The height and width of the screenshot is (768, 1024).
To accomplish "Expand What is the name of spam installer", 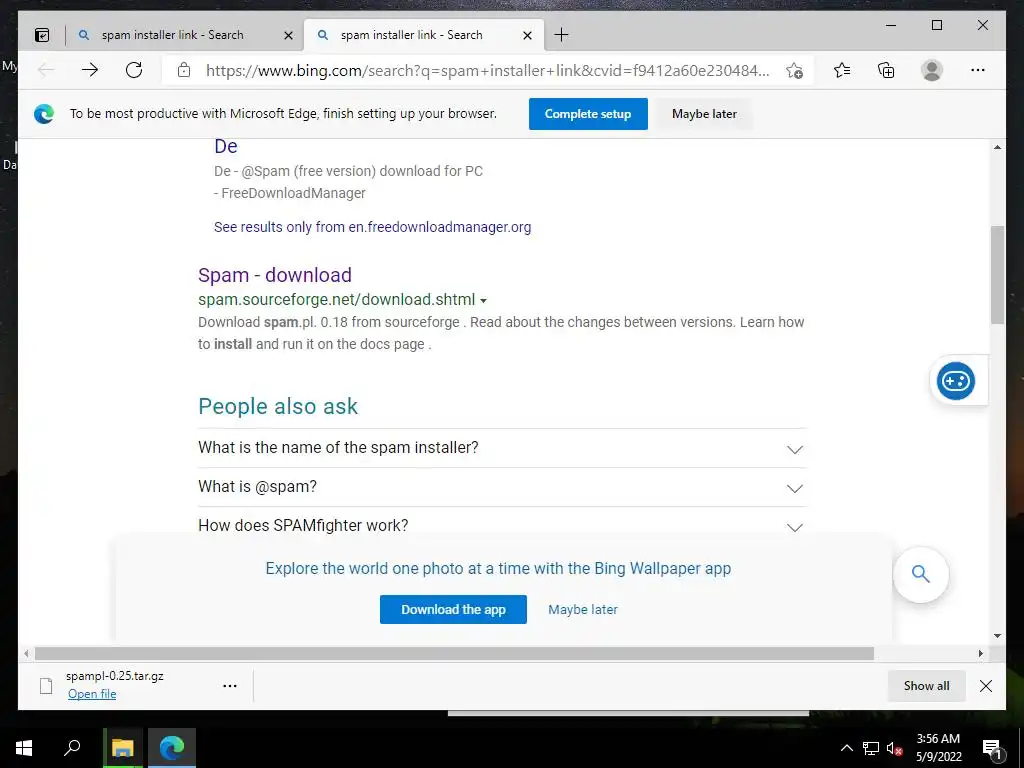I will pyautogui.click(x=502, y=448).
